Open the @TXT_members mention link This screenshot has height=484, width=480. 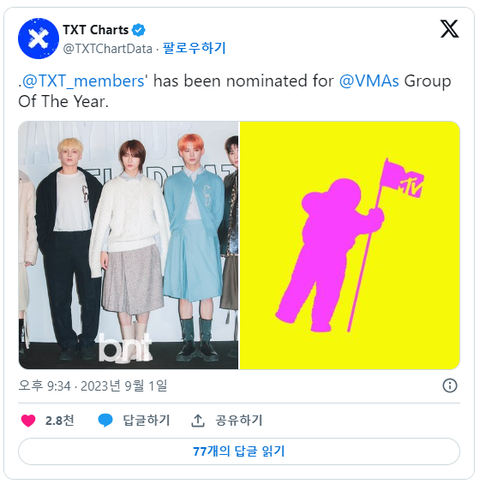pos(83,81)
